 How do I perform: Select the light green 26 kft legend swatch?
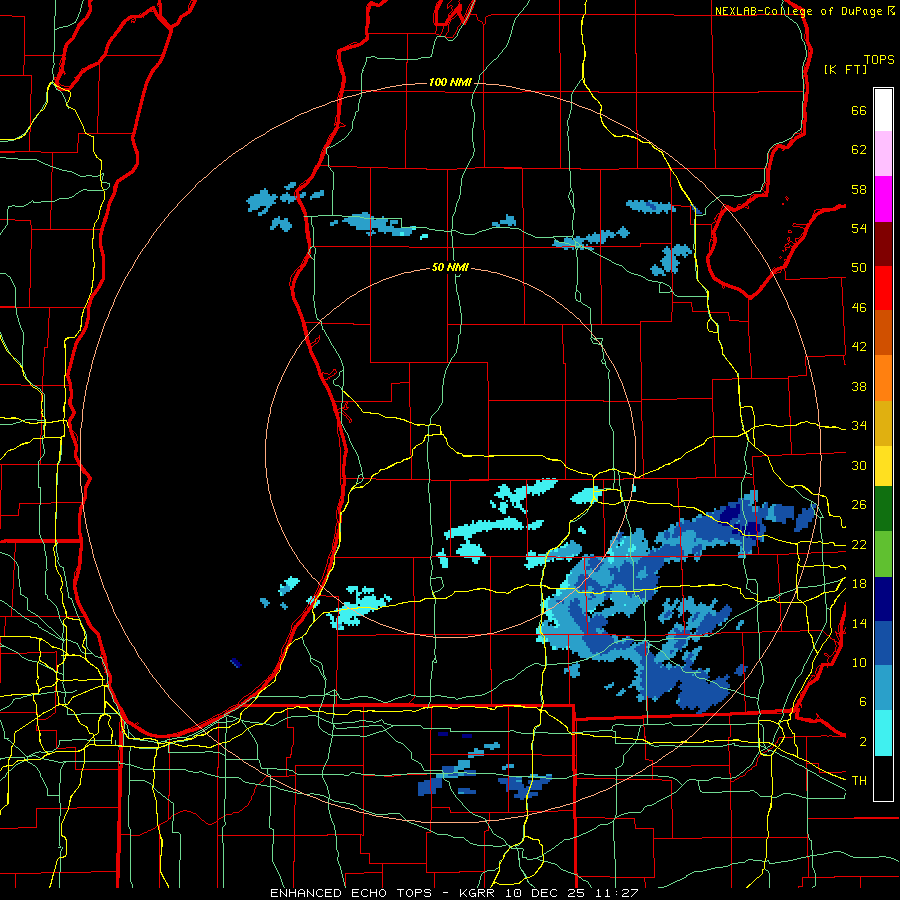coord(883,554)
